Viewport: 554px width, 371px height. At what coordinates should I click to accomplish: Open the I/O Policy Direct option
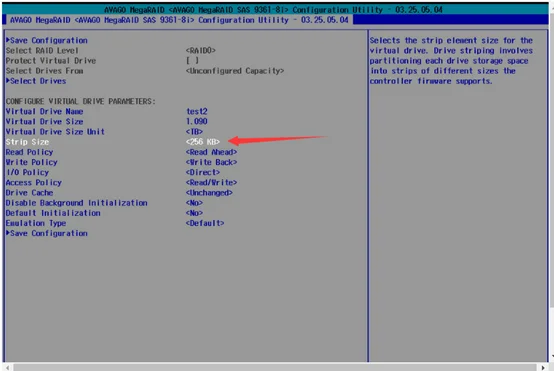click(203, 172)
